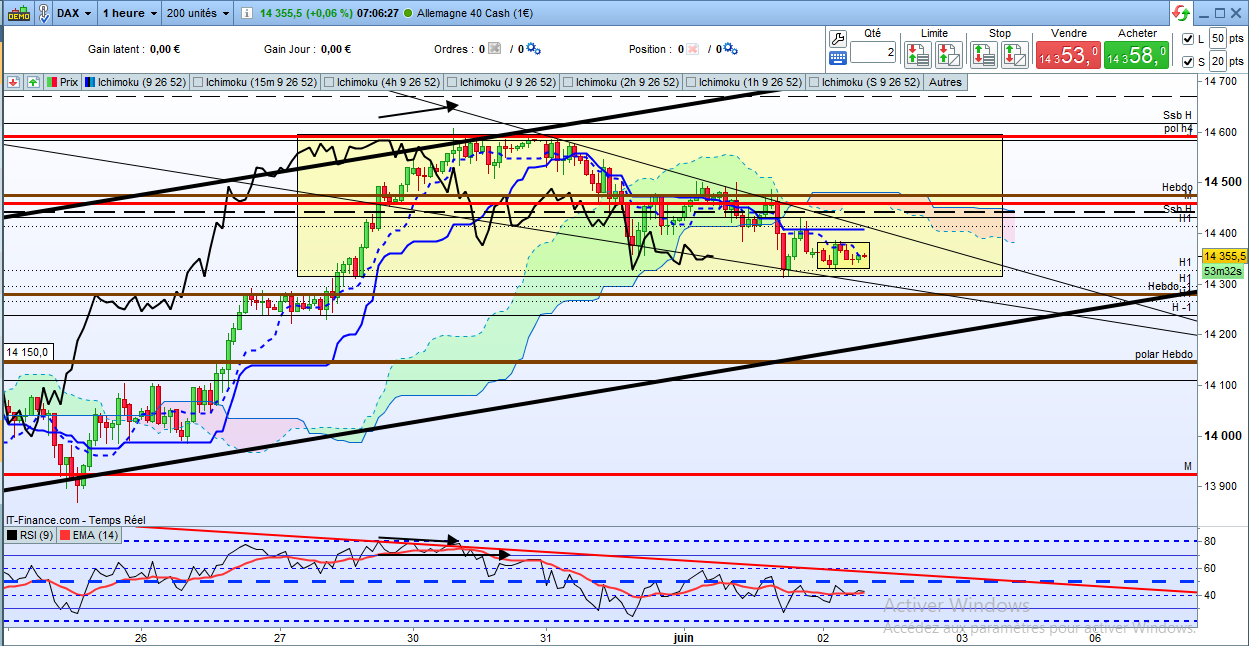The width and height of the screenshot is (1249, 646).
Task: Click the Ichimoku (9 26 52) color icon
Action: [x=90, y=82]
